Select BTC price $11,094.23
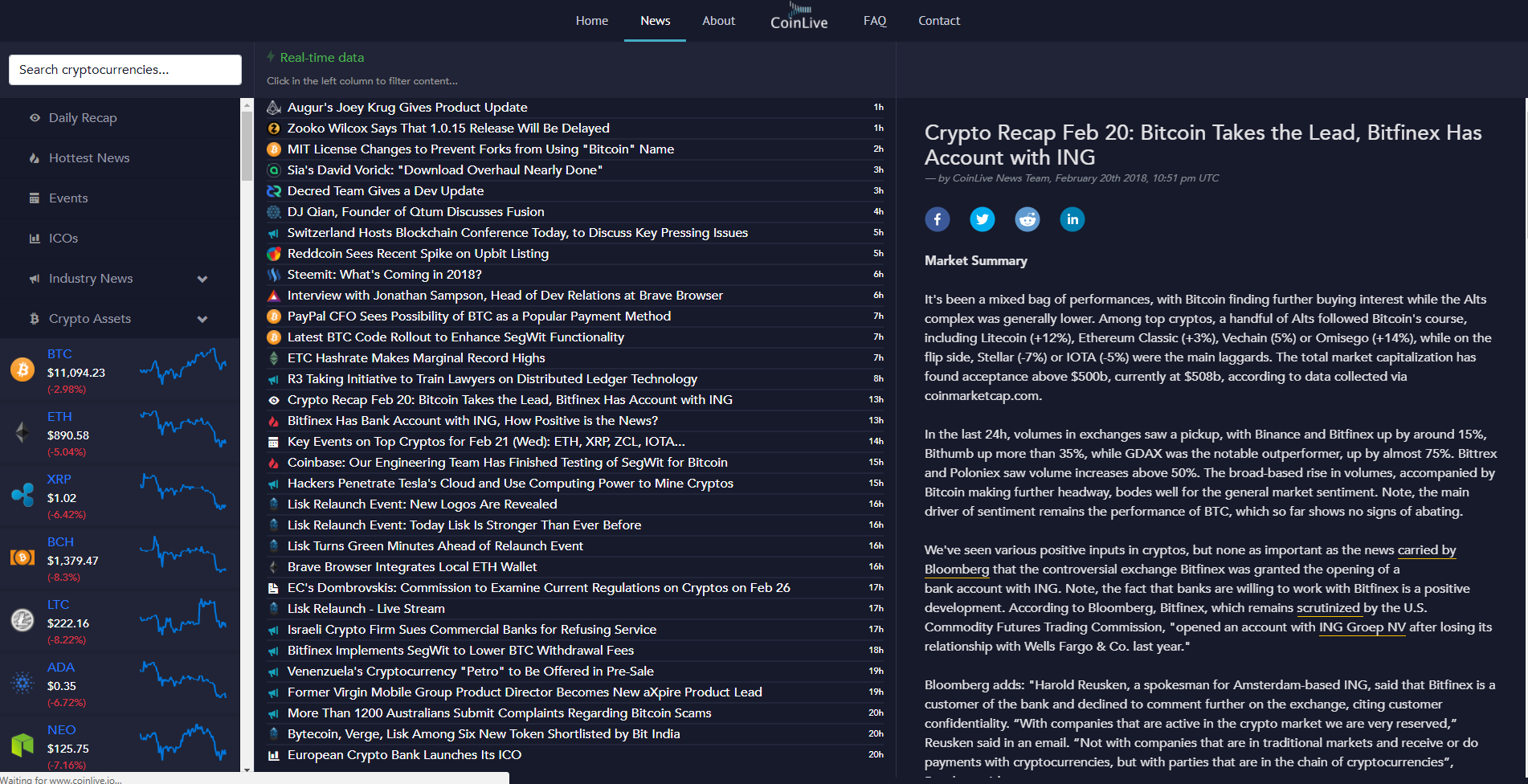Viewport: 1528px width, 784px height. pos(76,373)
